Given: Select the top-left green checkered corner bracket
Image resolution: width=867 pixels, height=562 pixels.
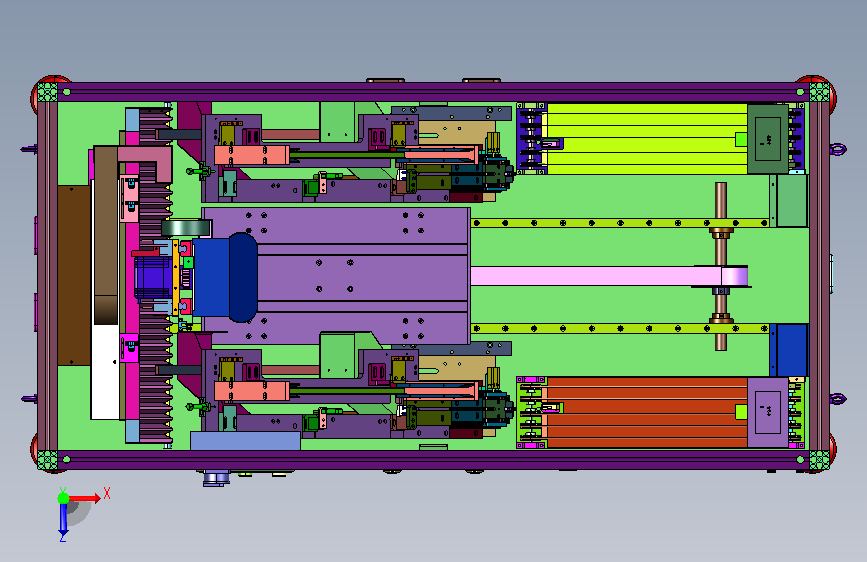Looking at the screenshot, I should (48, 92).
